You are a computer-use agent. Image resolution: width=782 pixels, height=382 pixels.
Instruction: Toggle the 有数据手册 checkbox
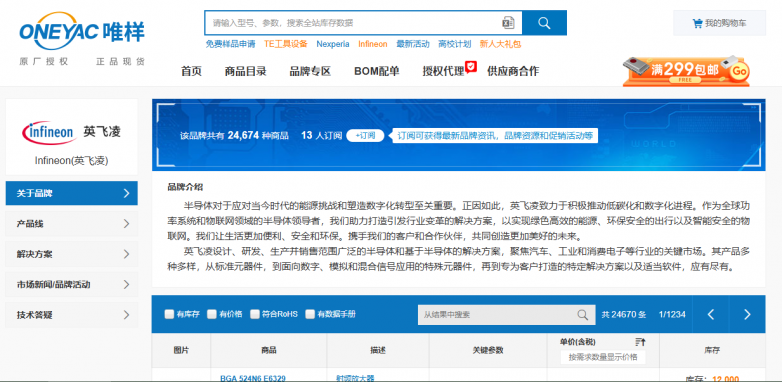click(310, 314)
